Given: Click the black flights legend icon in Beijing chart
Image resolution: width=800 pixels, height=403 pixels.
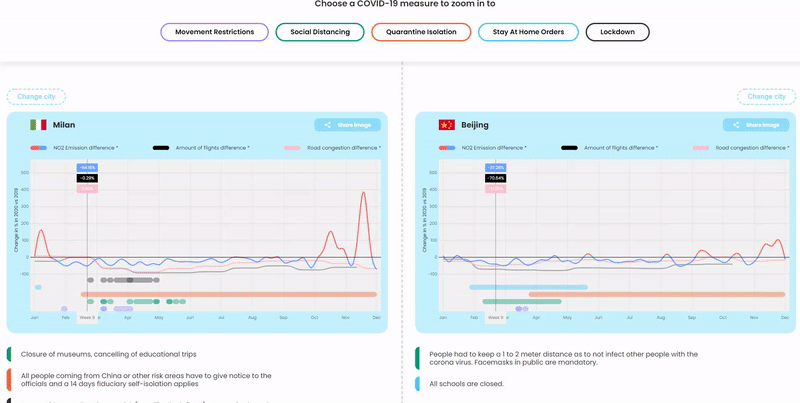Looking at the screenshot, I should click(x=569, y=148).
